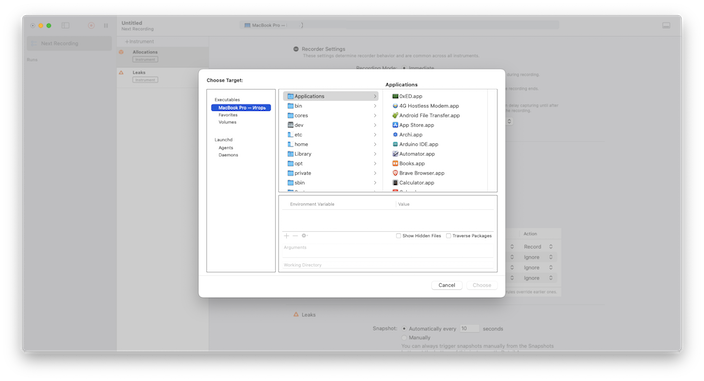The image size is (704, 381).
Task: Select Agents under Launchd
Action: [226, 148]
